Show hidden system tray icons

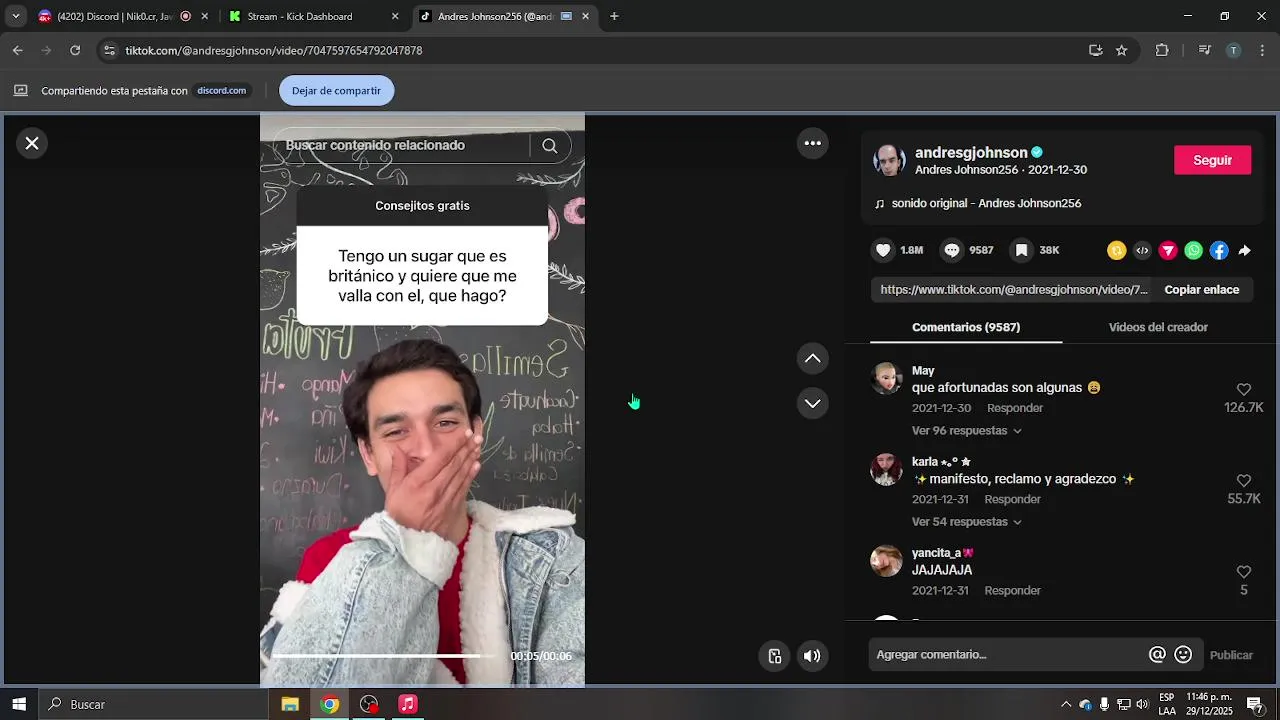pos(1066,704)
